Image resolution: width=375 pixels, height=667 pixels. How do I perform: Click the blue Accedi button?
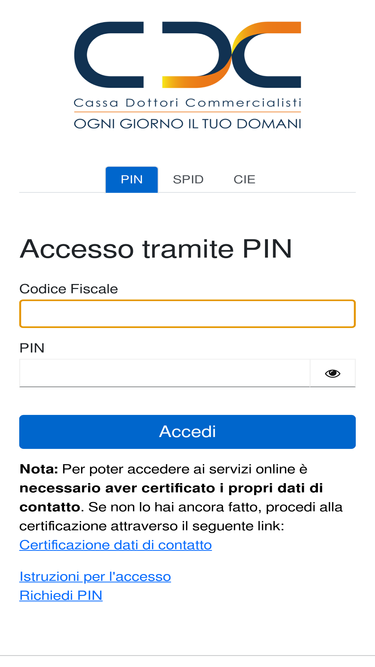point(187,432)
